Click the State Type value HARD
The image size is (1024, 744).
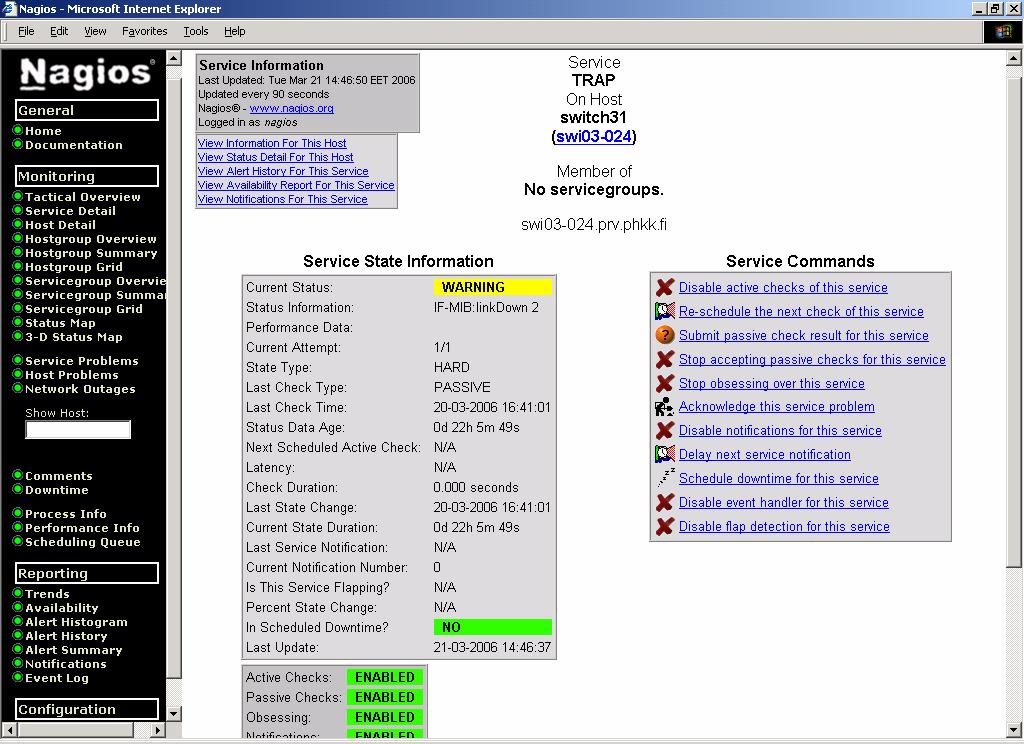451,367
